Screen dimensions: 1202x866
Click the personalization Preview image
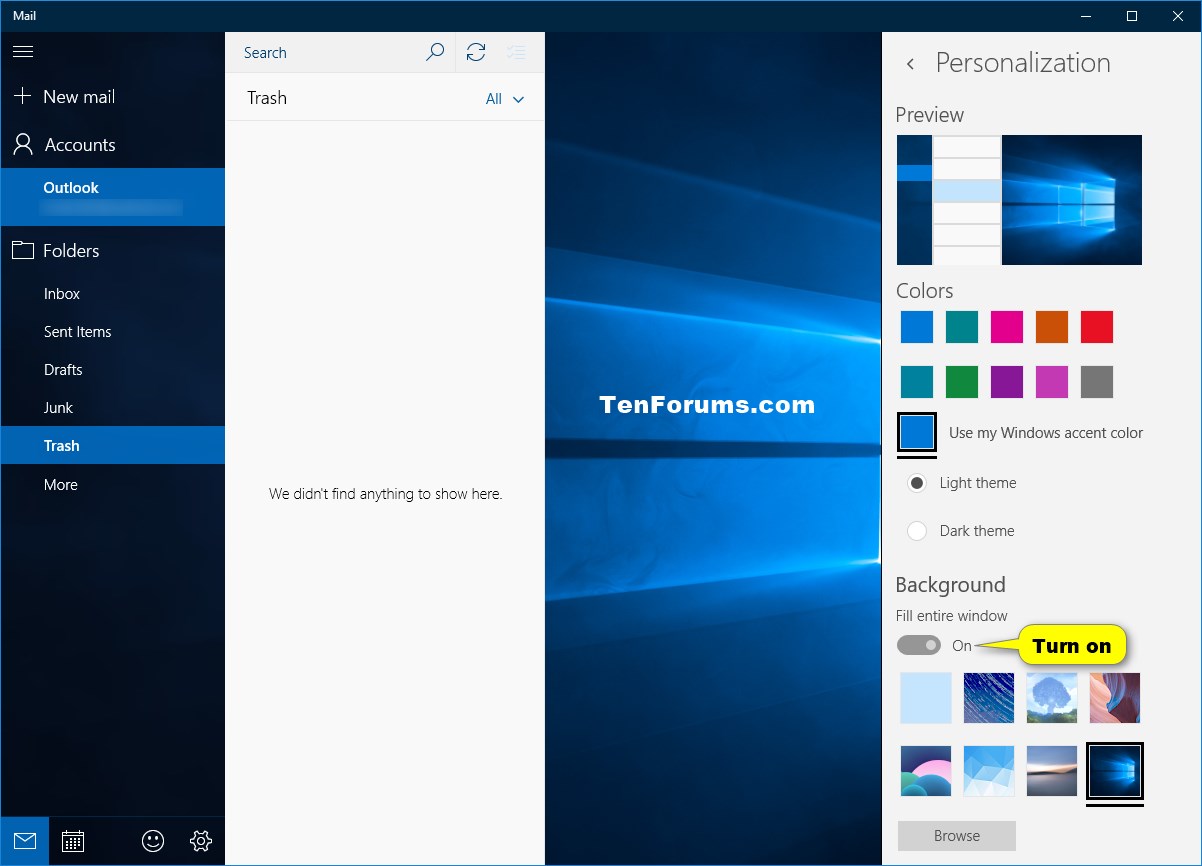[x=1019, y=200]
